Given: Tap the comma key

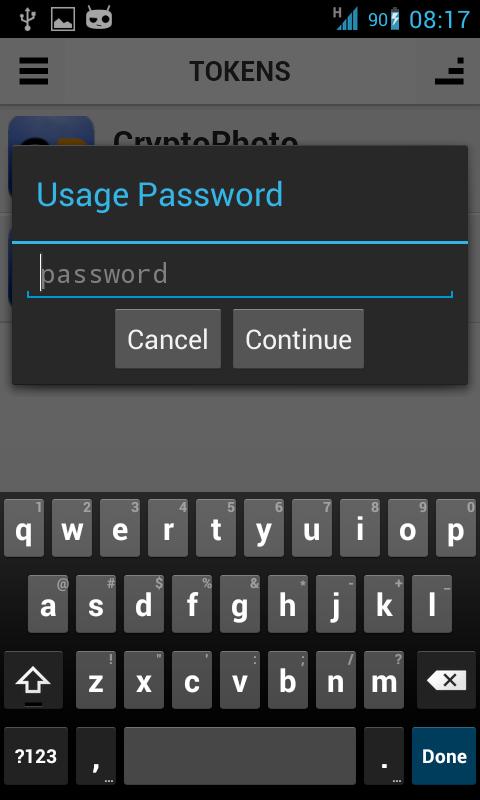Looking at the screenshot, I should pyautogui.click(x=96, y=756).
